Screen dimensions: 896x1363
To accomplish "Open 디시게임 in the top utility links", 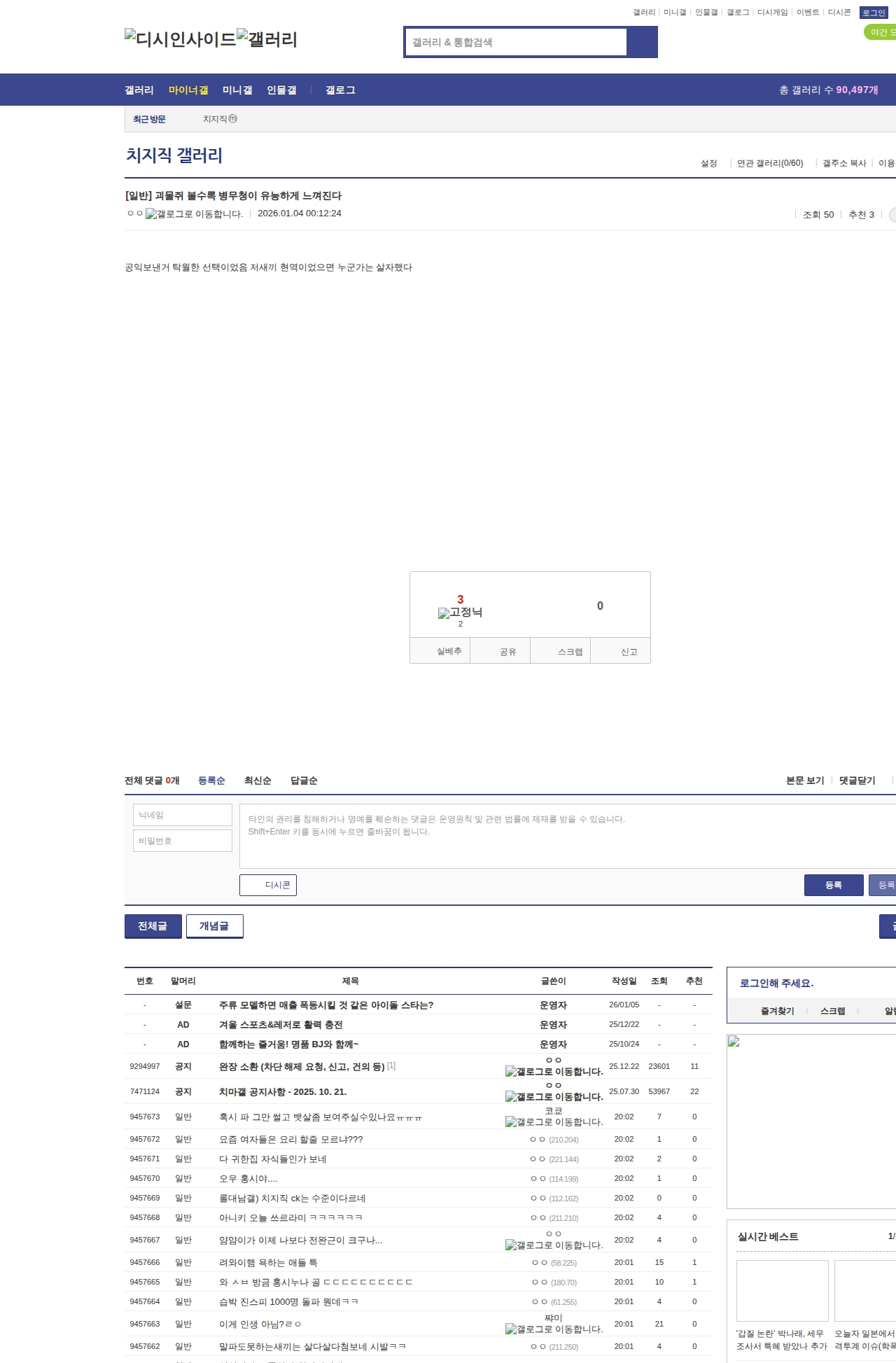I will pos(773,13).
